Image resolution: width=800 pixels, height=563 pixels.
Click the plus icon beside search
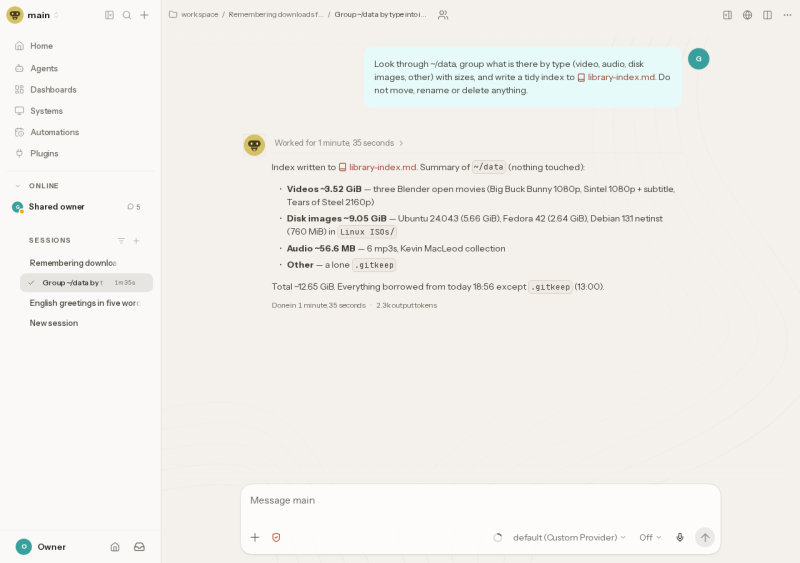(144, 15)
